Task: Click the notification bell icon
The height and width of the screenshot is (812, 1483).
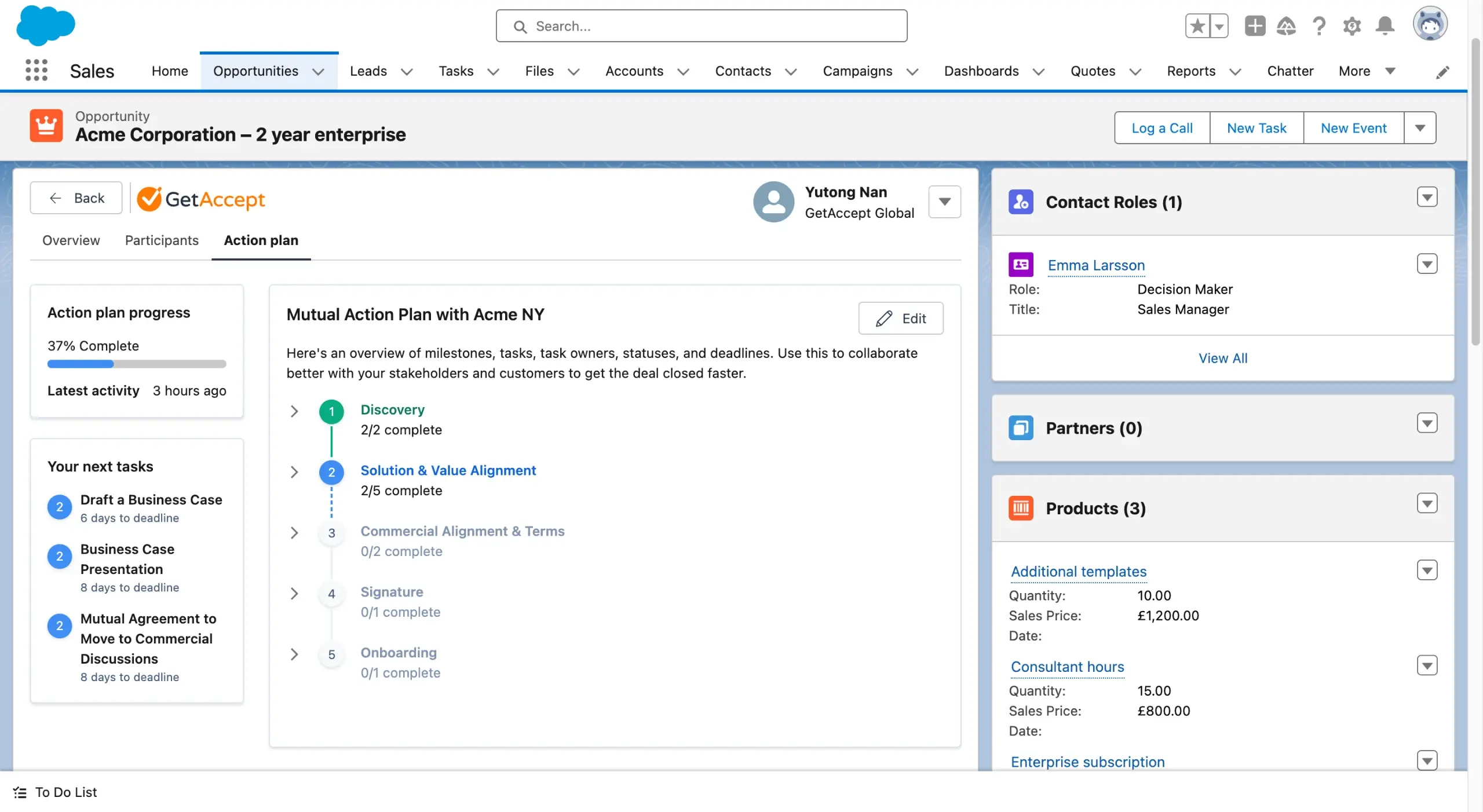Action: (1386, 25)
